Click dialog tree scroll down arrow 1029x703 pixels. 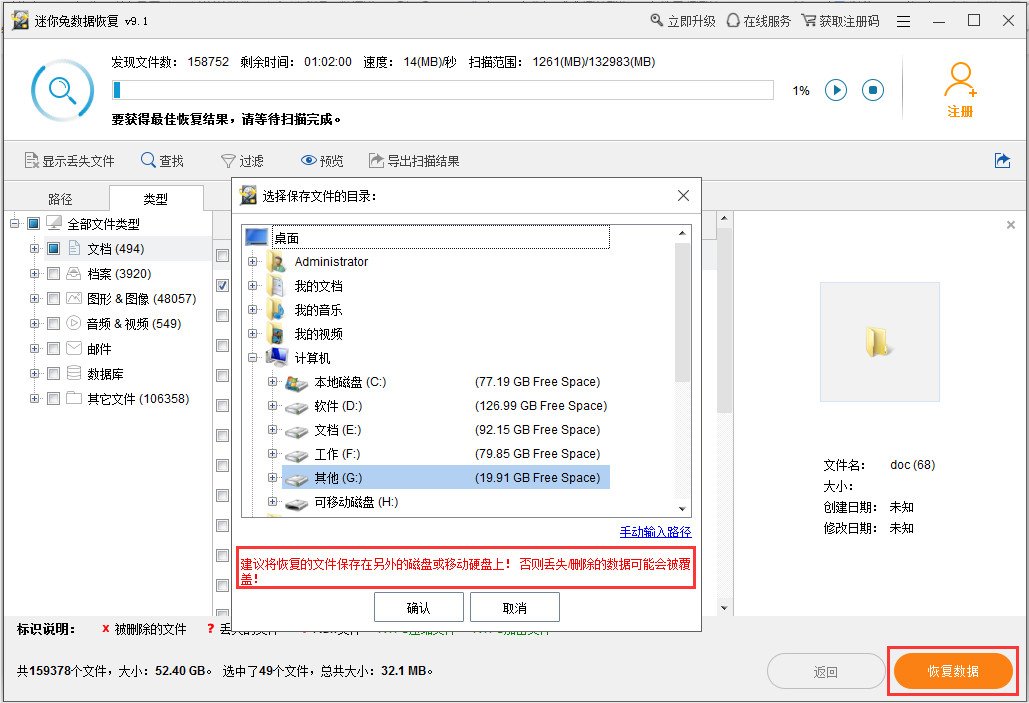pos(682,509)
